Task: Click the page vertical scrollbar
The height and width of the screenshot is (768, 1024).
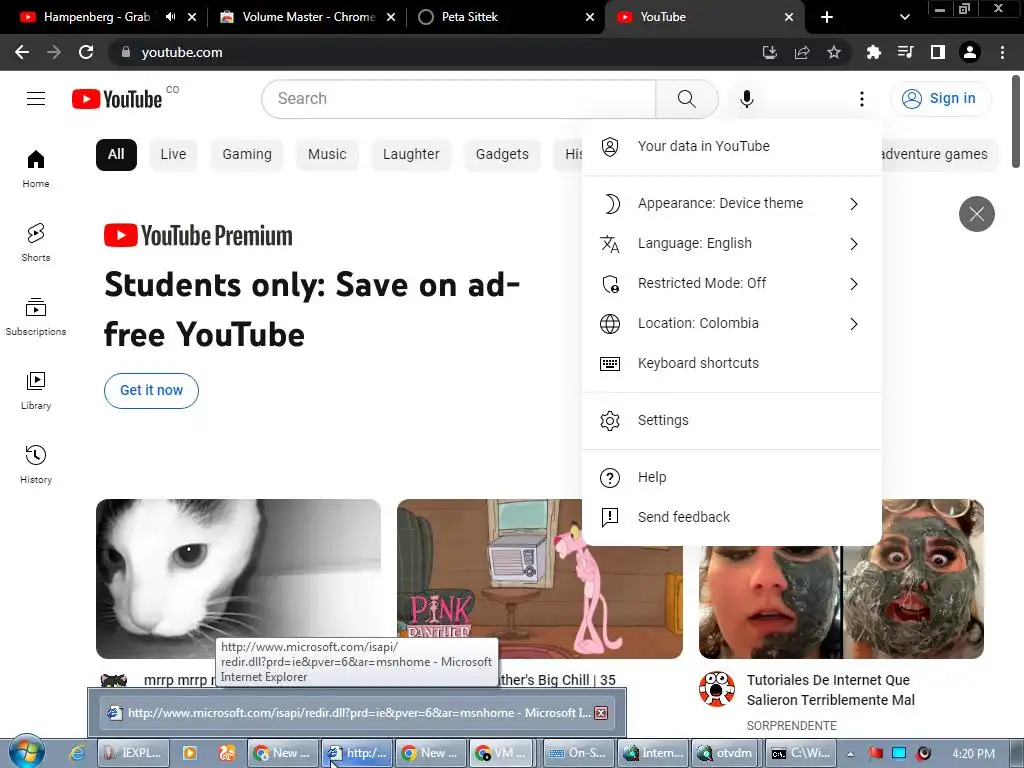Action: (x=1016, y=122)
